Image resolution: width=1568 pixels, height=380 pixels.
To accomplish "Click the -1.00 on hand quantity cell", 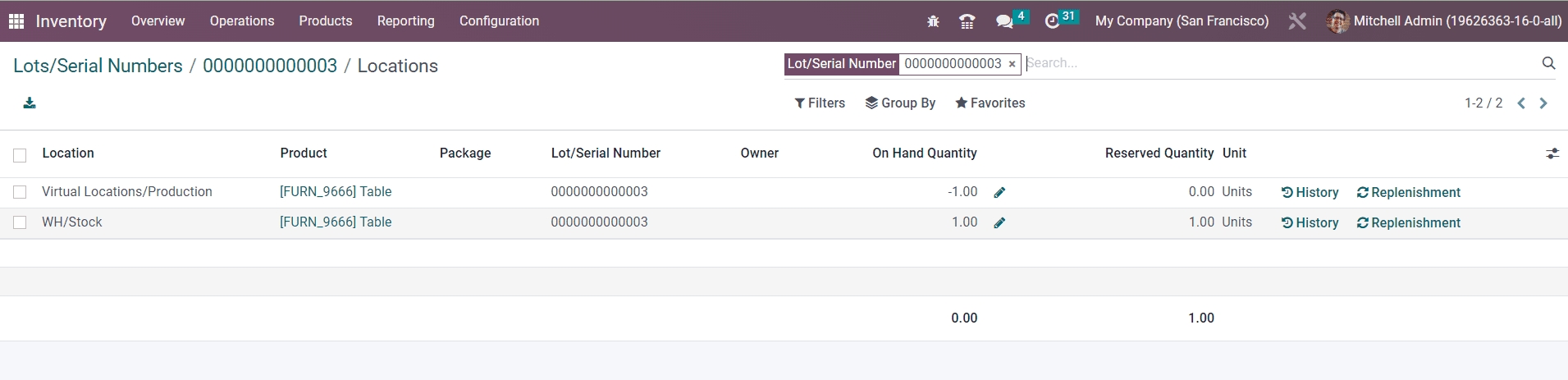I will point(962,192).
